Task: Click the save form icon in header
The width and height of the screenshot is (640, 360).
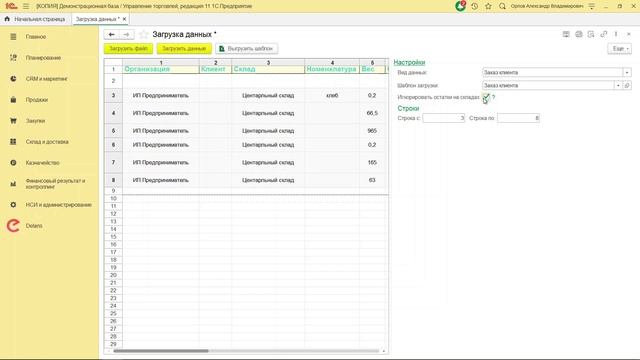Action: pyautogui.click(x=566, y=34)
